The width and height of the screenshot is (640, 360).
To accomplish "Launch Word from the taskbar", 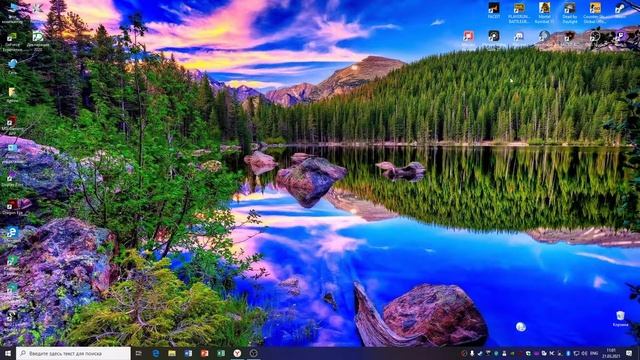I will coord(188,353).
